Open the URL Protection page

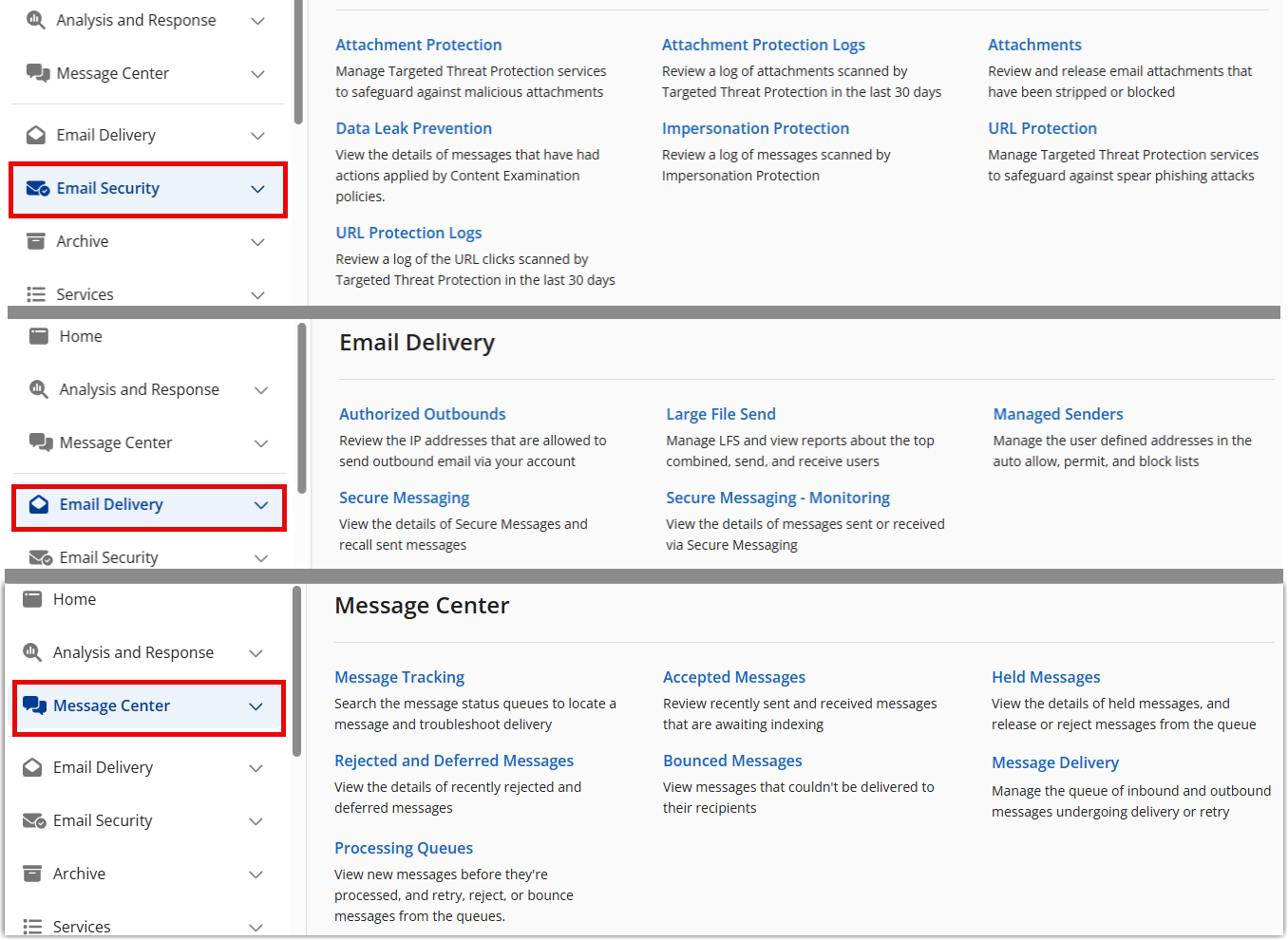pos(1042,127)
